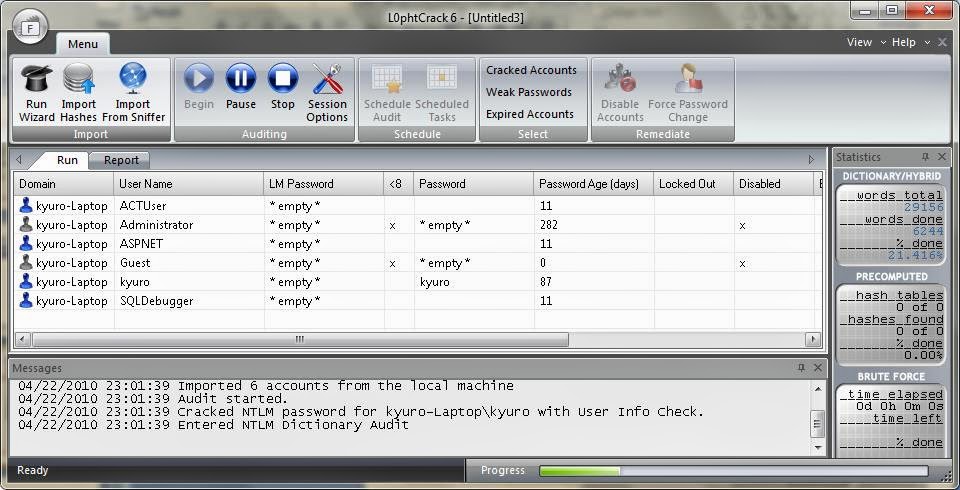
Task: Select the ASPNET account row
Action: pos(418,244)
